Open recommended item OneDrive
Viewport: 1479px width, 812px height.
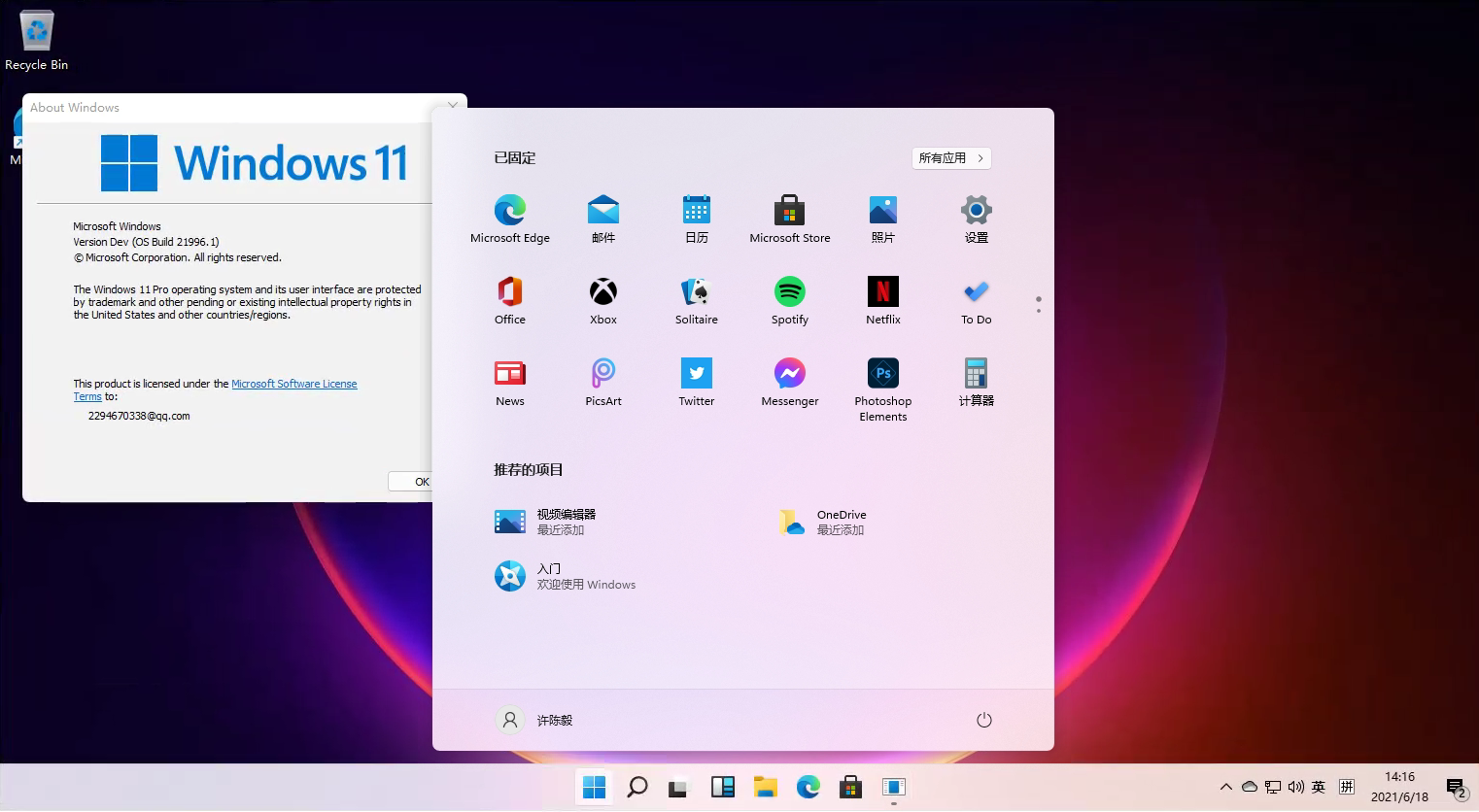pyautogui.click(x=821, y=523)
